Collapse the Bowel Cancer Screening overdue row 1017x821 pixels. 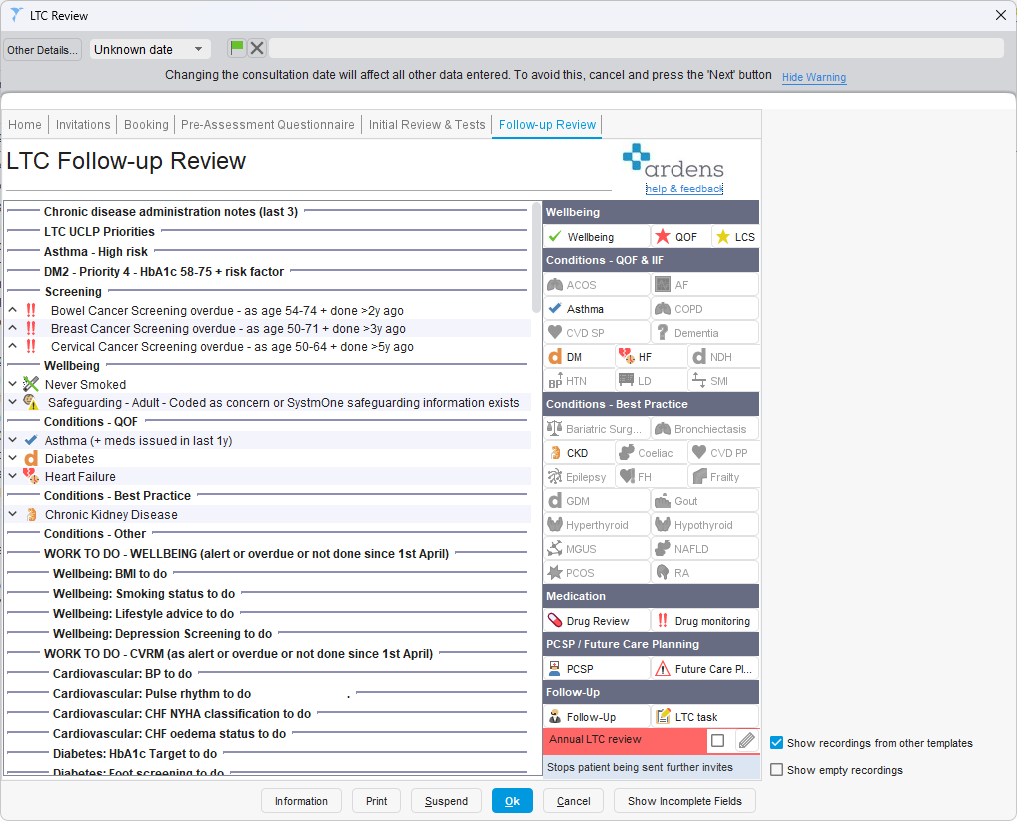click(12, 311)
